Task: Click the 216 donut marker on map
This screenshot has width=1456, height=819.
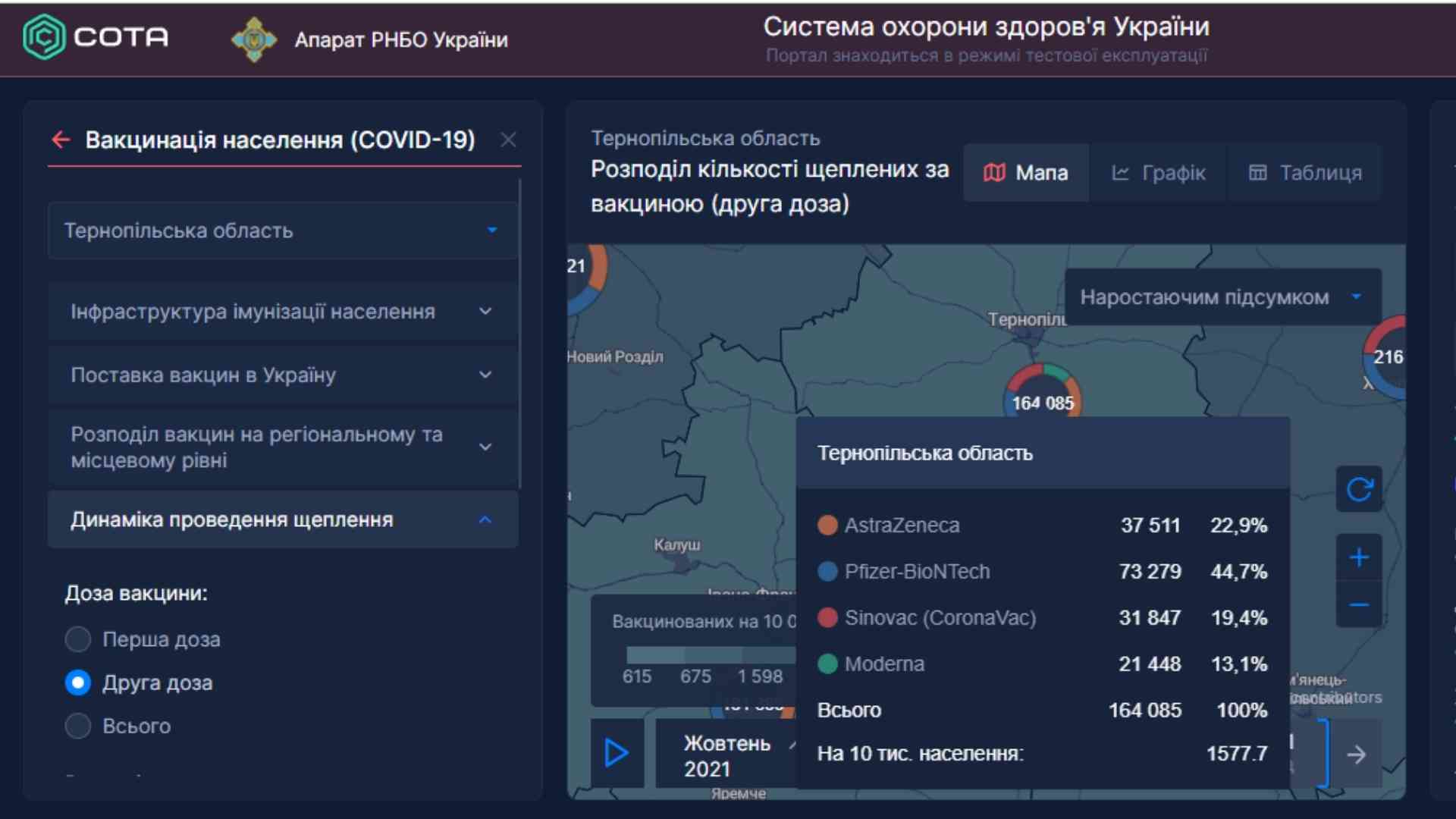Action: pyautogui.click(x=1386, y=356)
